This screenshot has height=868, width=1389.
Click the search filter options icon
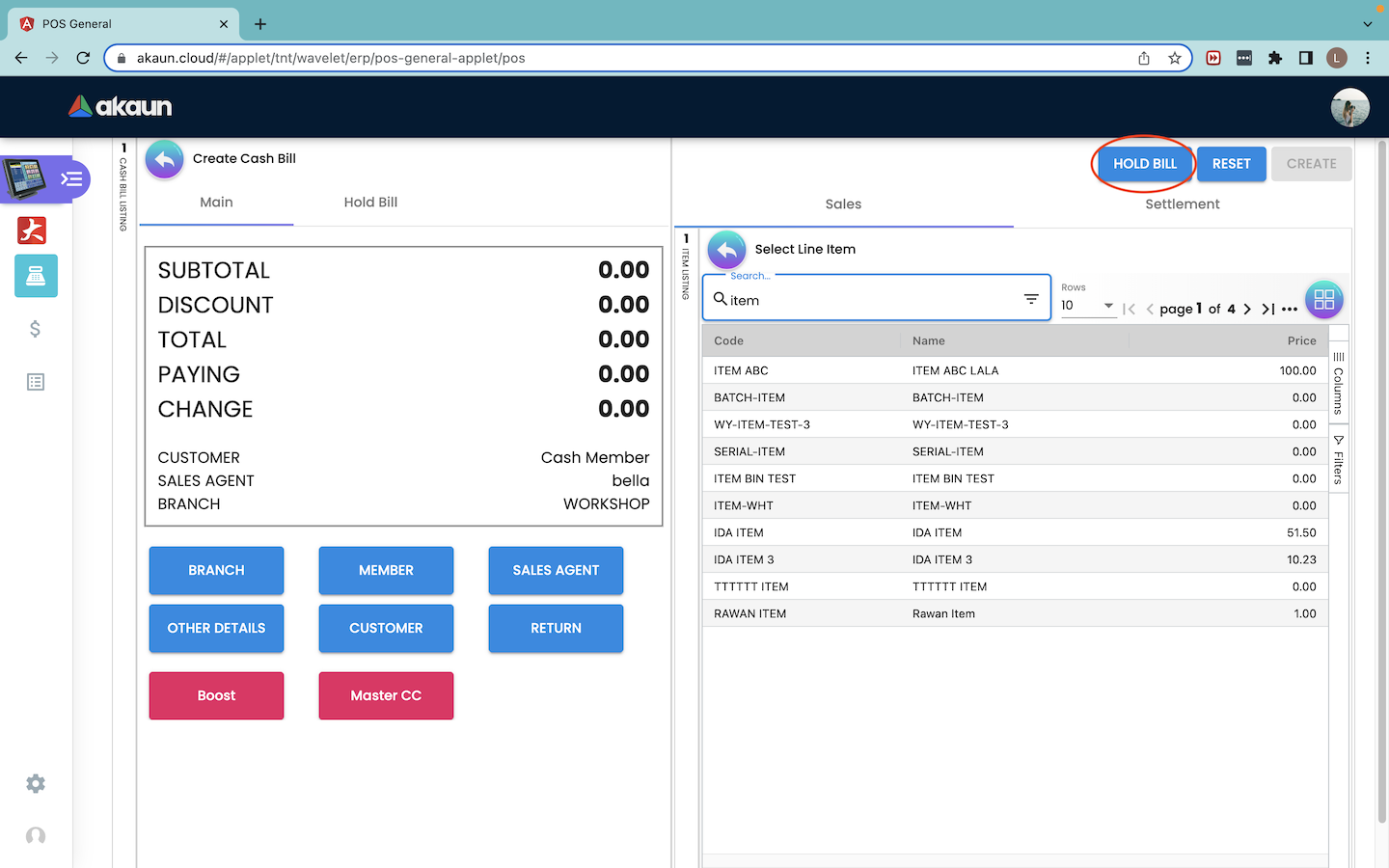coord(1031,300)
